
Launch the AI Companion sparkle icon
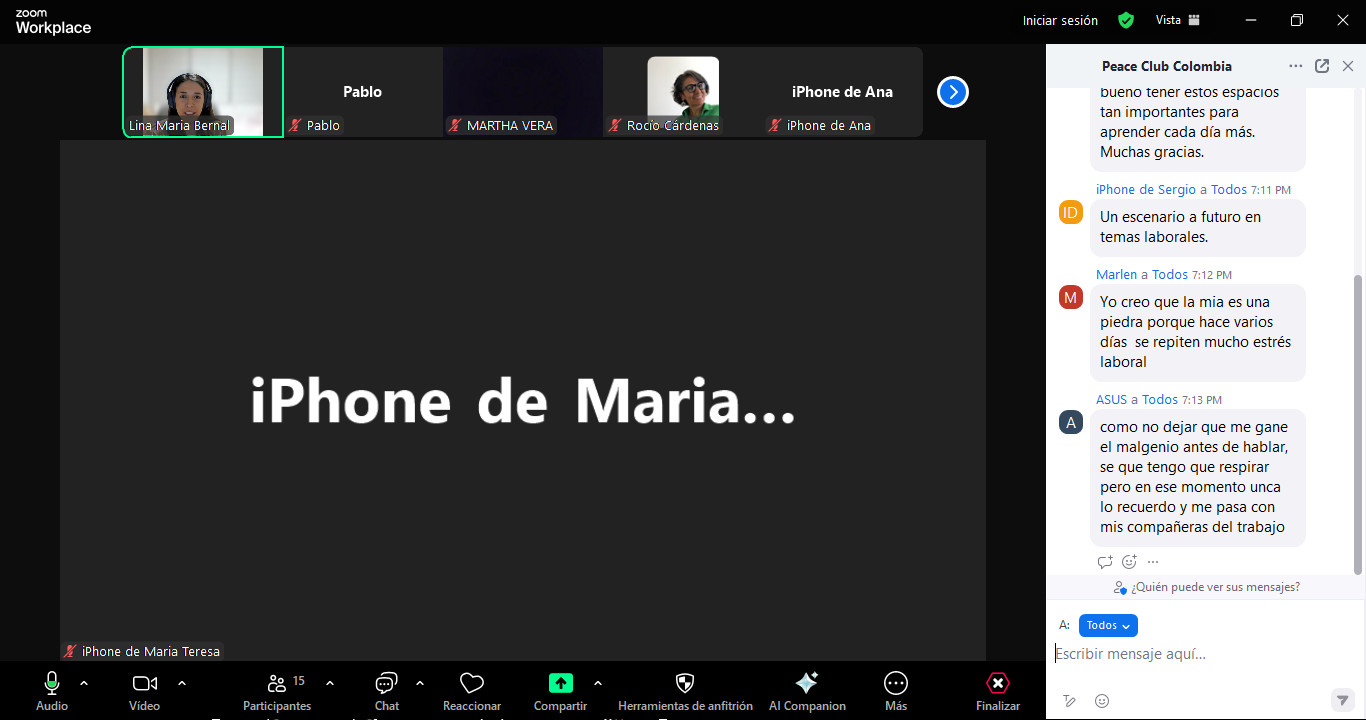(806, 683)
